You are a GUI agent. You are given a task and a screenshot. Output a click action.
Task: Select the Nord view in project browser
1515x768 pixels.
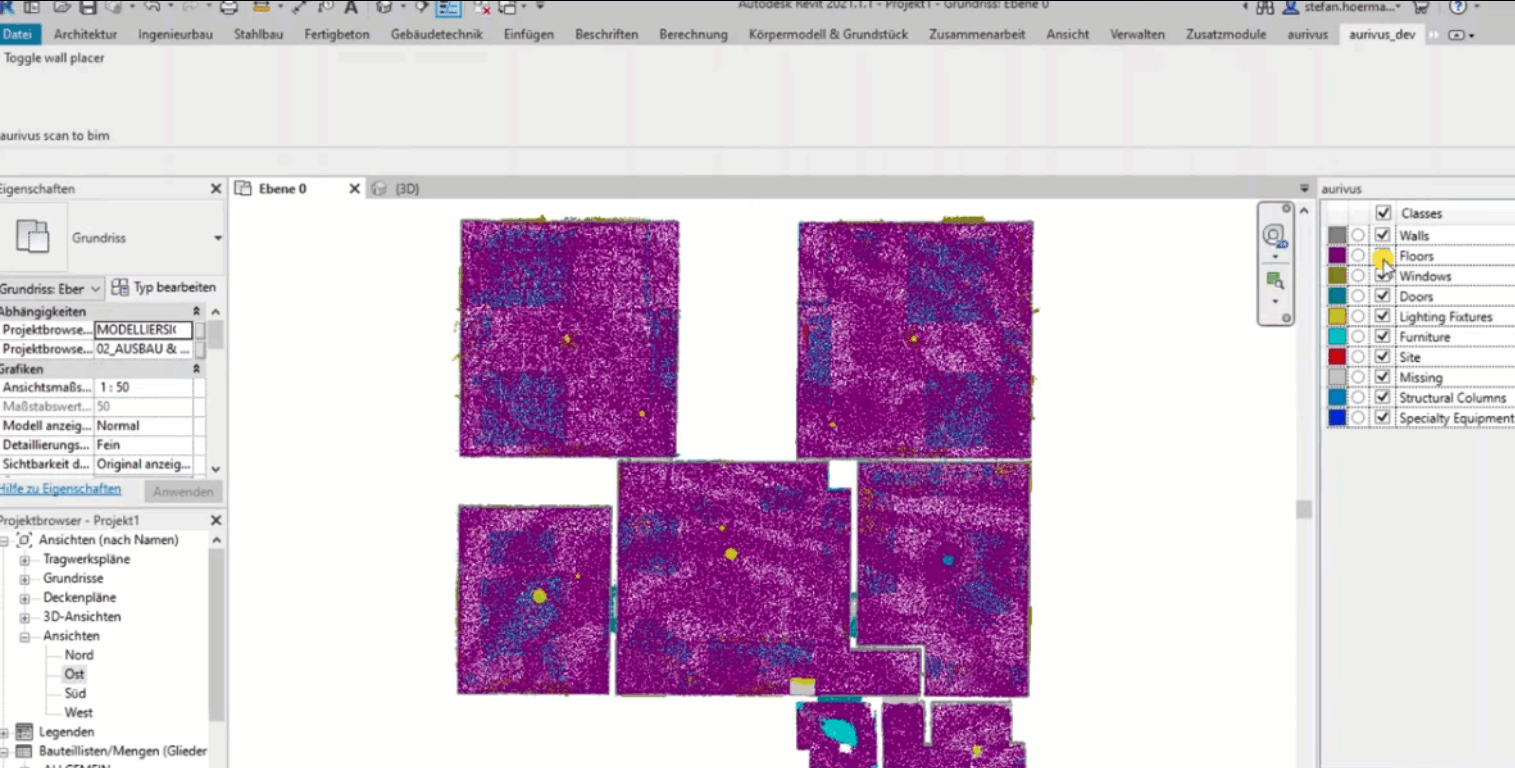pos(79,655)
